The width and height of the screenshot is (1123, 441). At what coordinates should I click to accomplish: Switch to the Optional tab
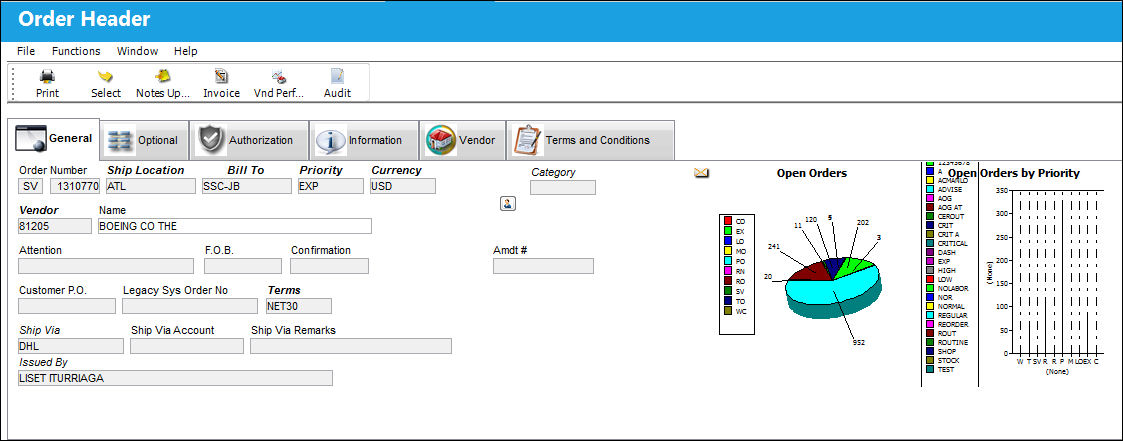(144, 140)
